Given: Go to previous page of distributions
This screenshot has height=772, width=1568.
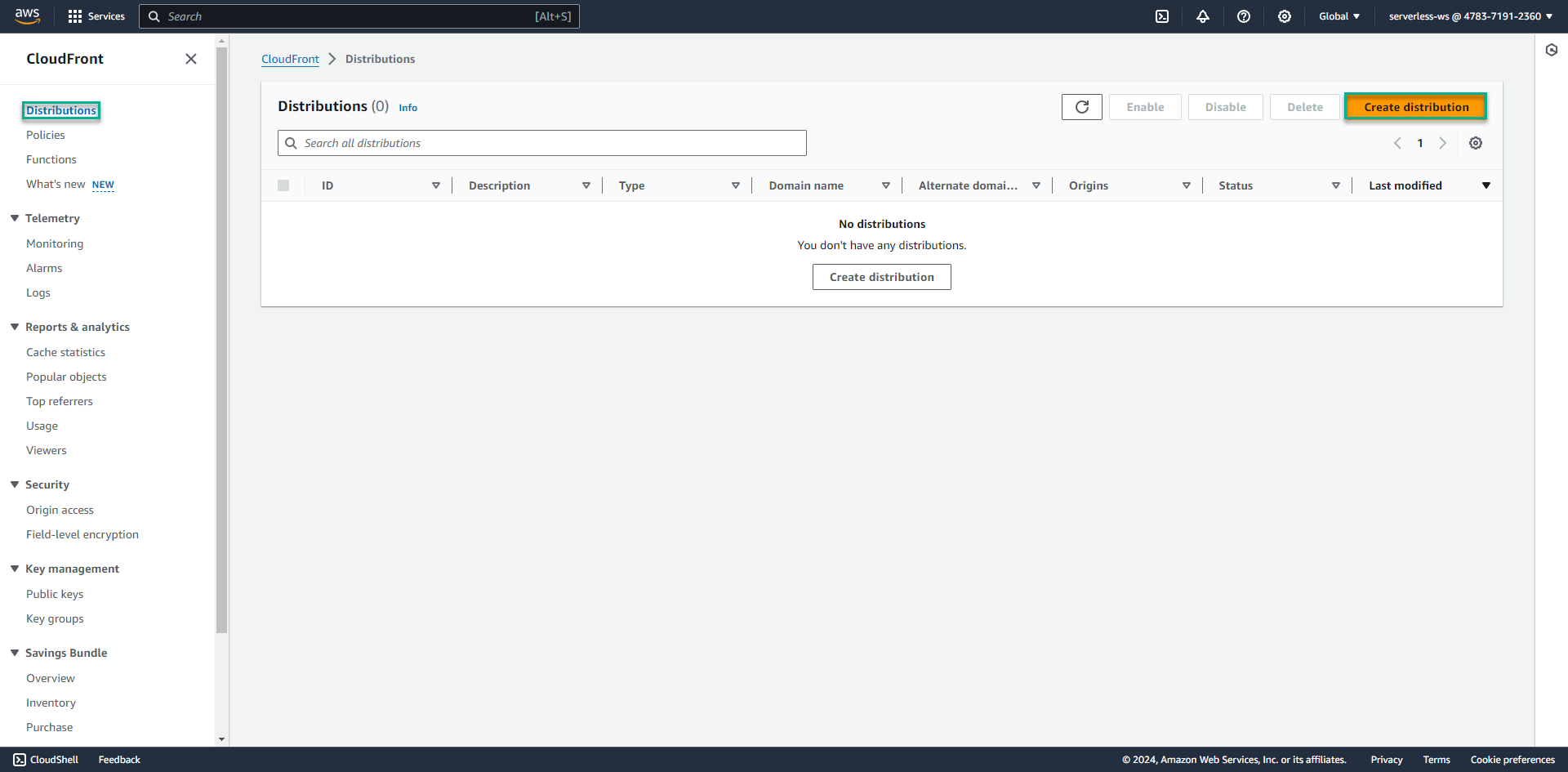Looking at the screenshot, I should click(x=1397, y=143).
